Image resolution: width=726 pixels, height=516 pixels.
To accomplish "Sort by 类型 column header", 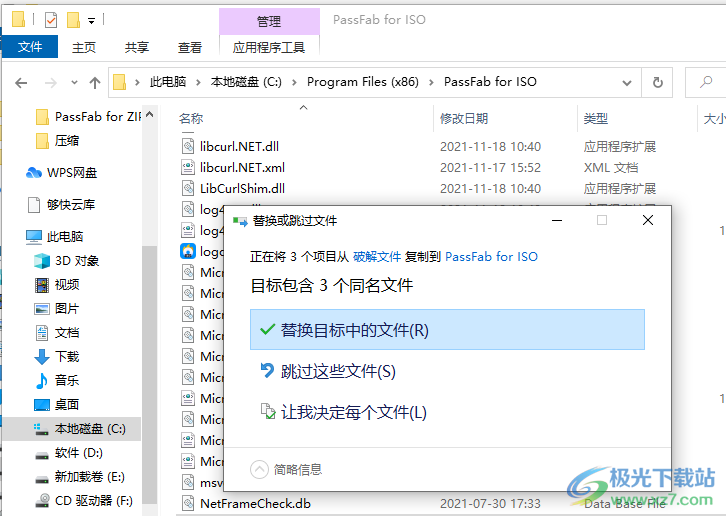I will coord(596,119).
